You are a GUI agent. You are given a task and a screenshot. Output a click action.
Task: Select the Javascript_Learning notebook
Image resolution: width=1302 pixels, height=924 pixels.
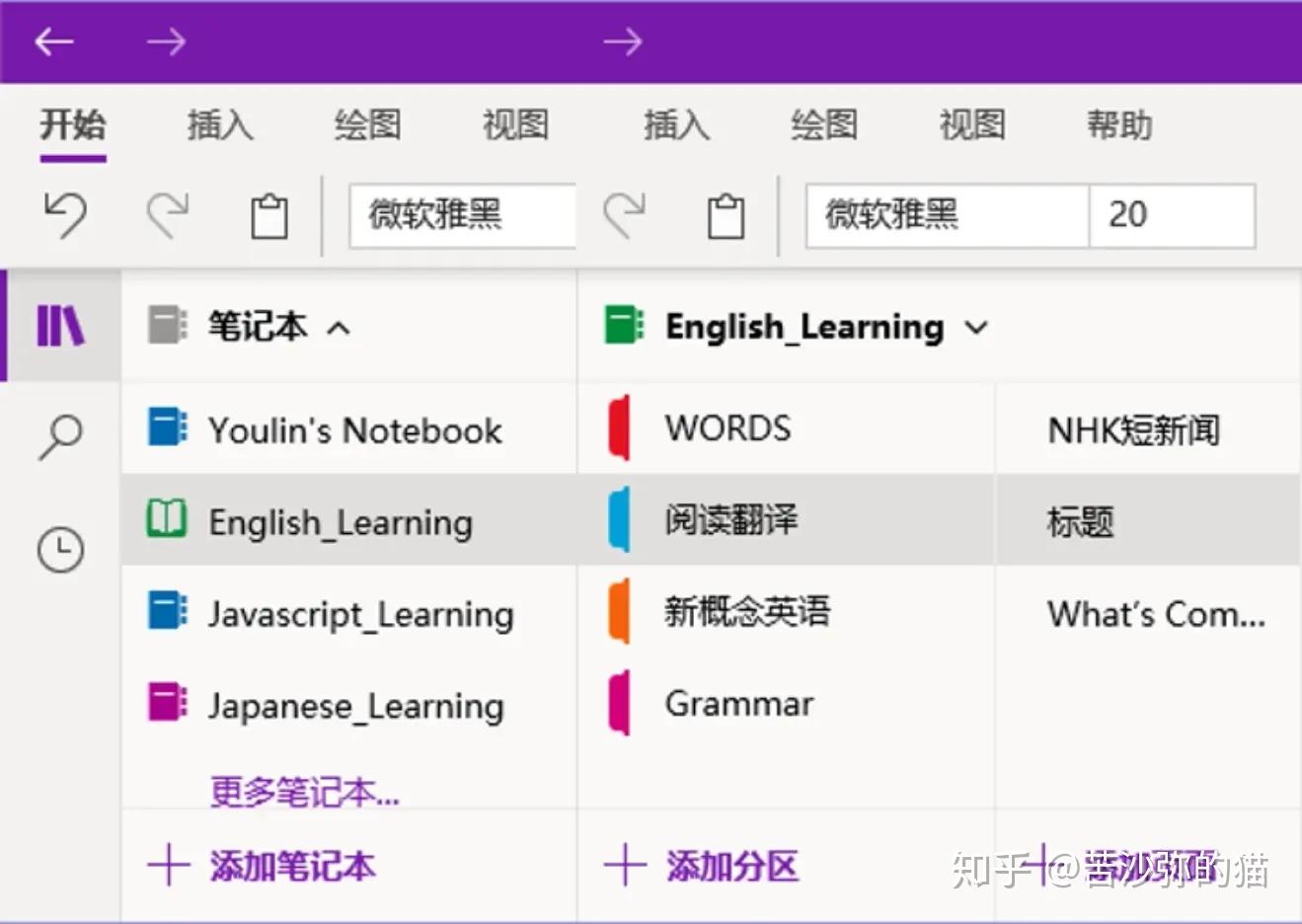pyautogui.click(x=349, y=612)
